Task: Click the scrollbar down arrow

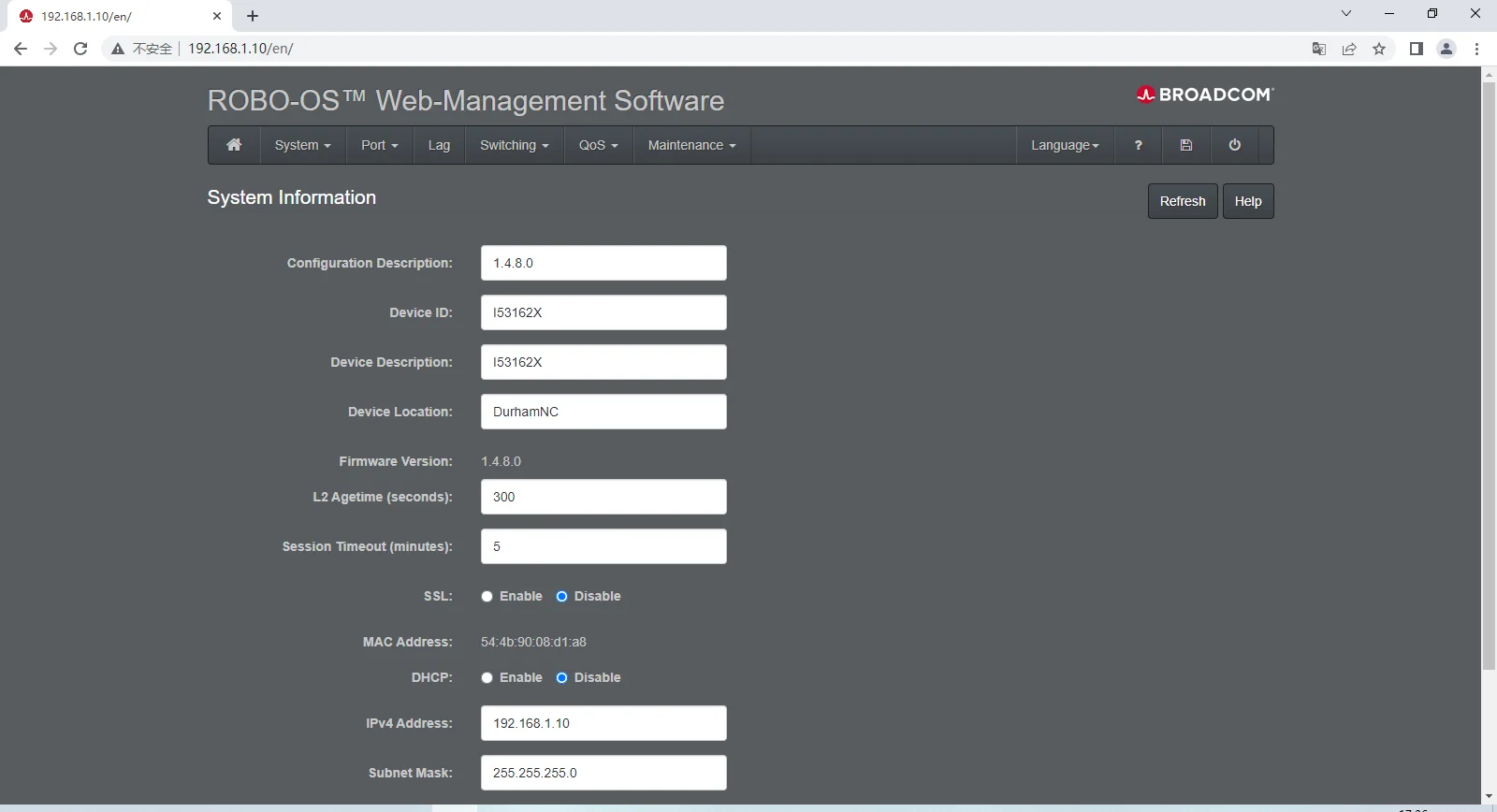Action: point(1489,797)
